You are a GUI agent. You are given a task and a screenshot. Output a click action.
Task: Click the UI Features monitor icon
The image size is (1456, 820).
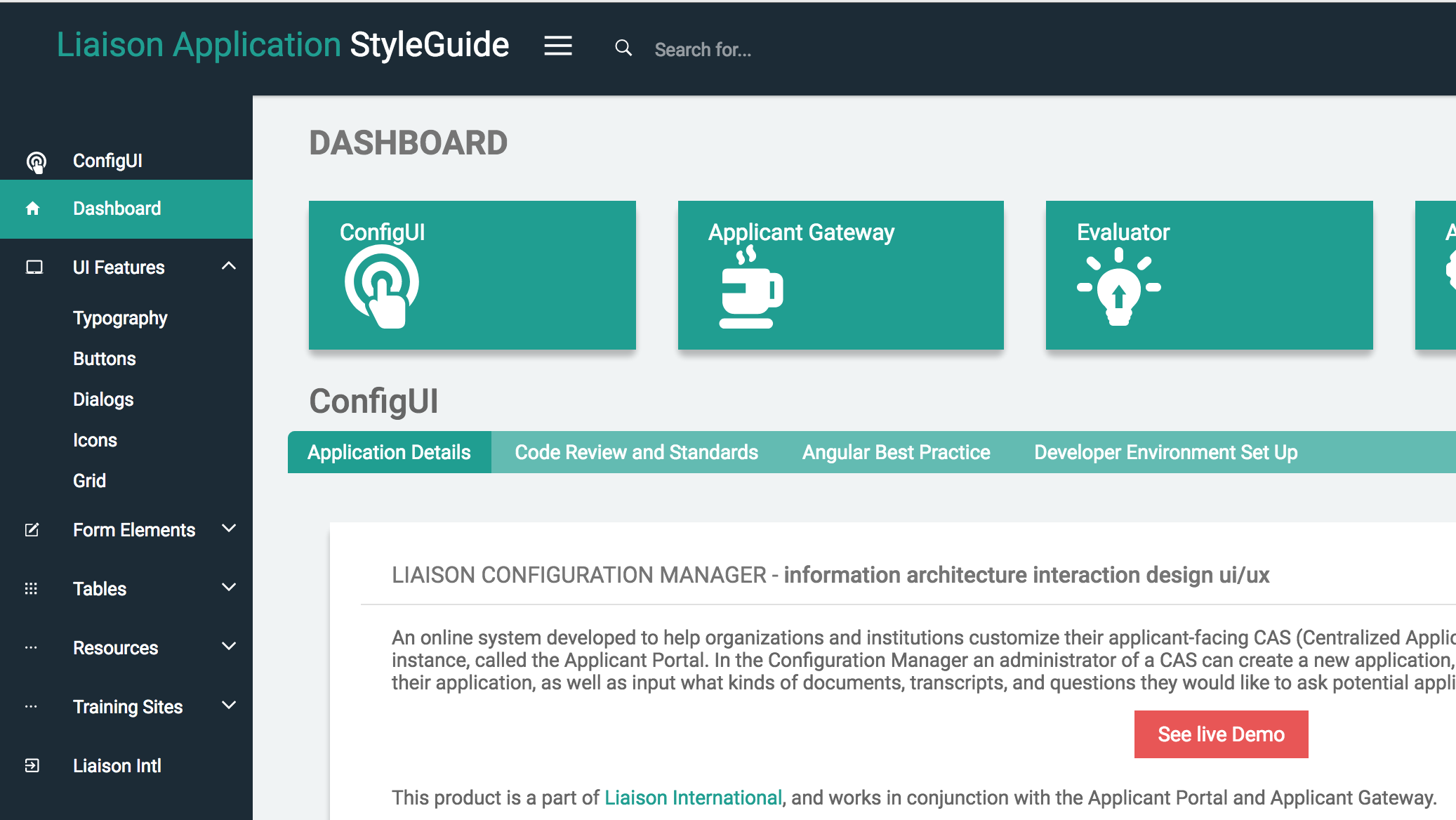point(34,267)
